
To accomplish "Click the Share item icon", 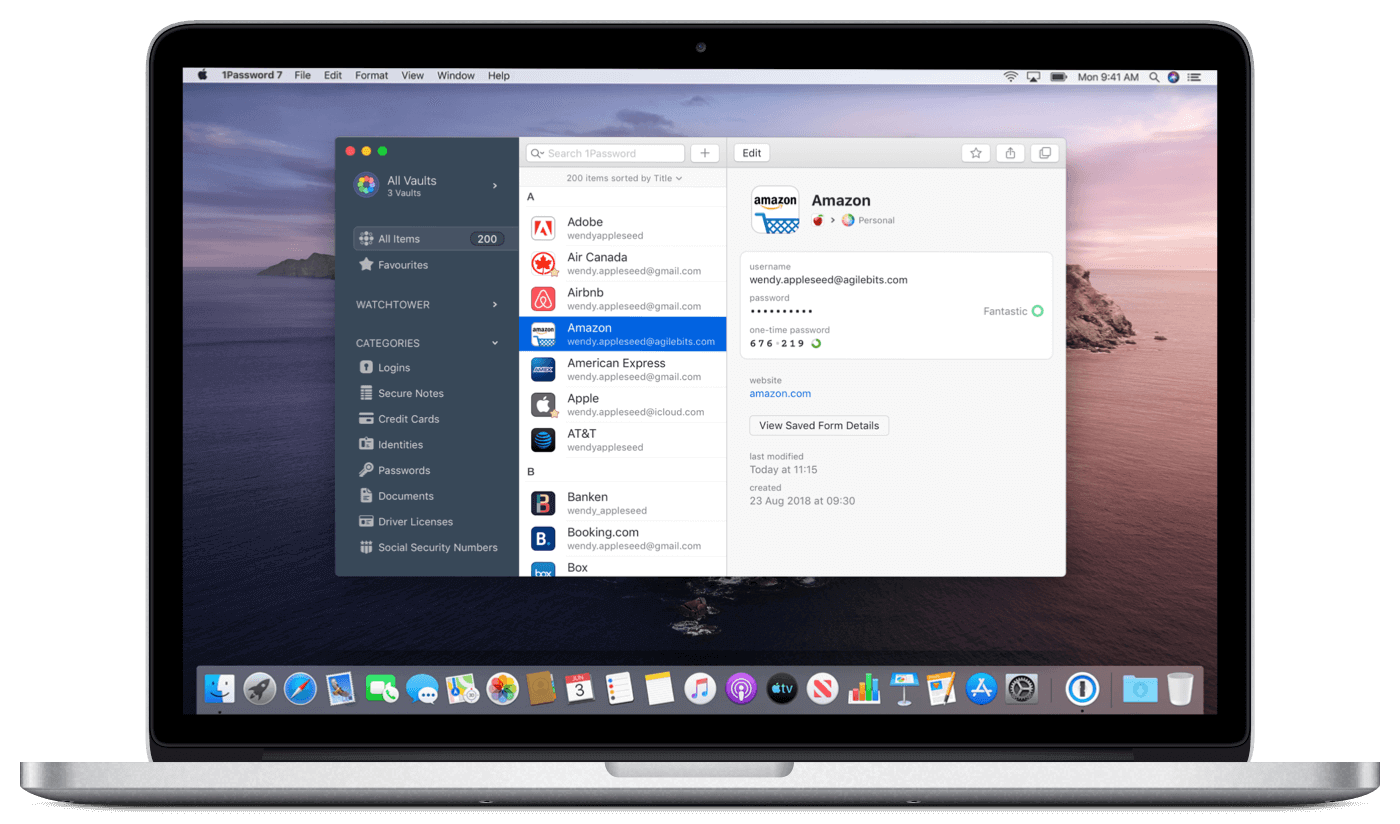I will [x=1009, y=152].
